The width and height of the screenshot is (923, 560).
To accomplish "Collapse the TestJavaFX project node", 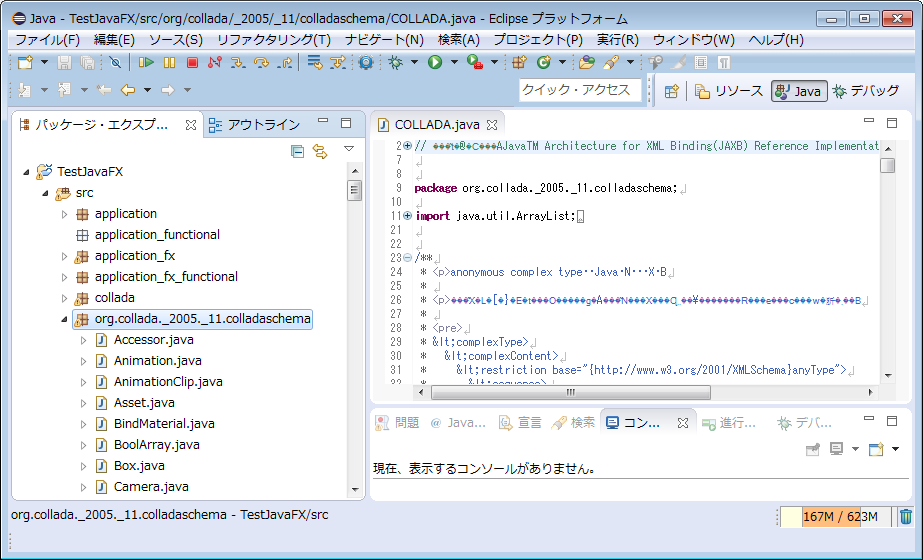I will coord(26,172).
